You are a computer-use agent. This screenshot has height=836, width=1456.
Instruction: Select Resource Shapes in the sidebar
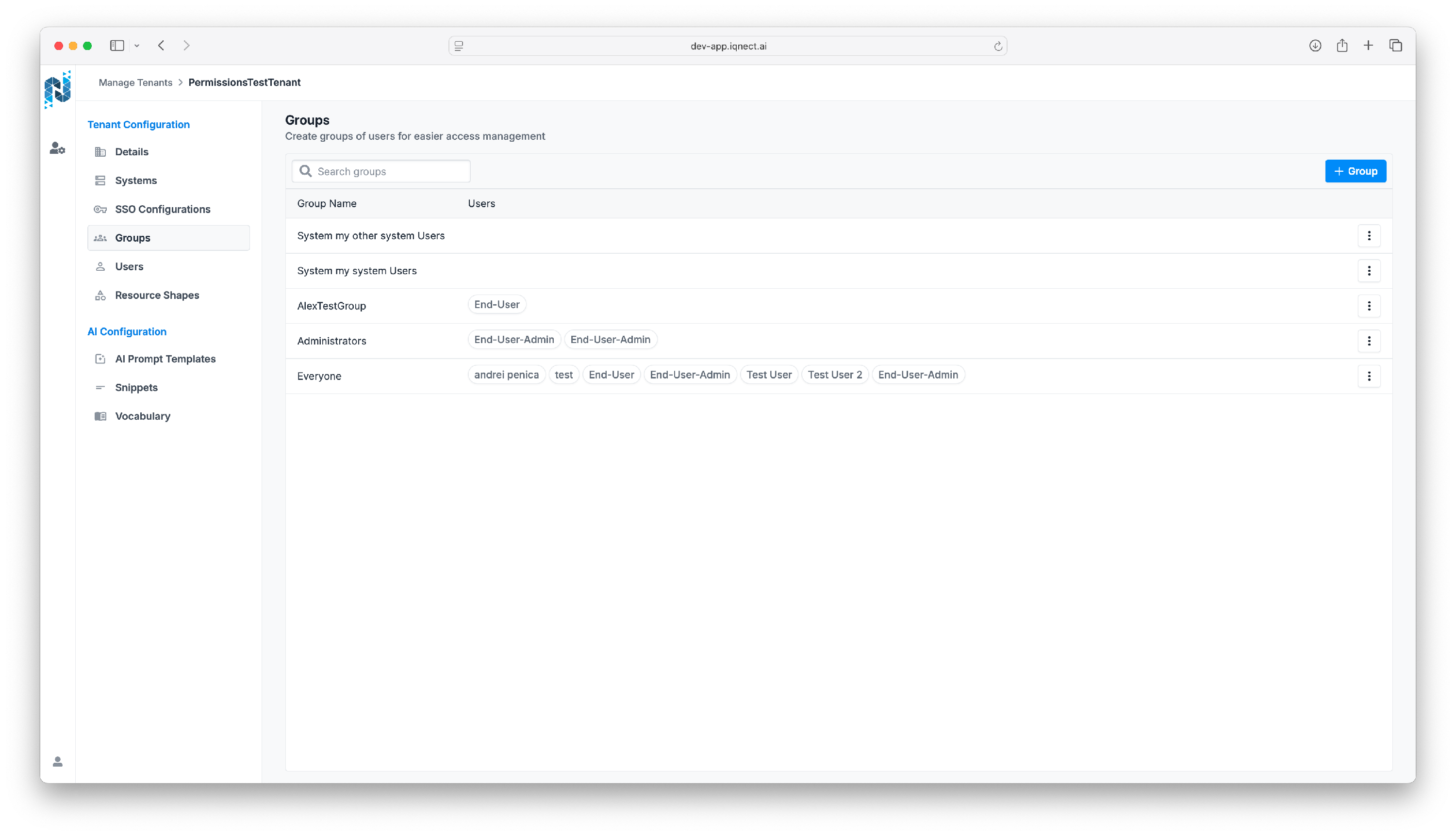click(x=157, y=295)
